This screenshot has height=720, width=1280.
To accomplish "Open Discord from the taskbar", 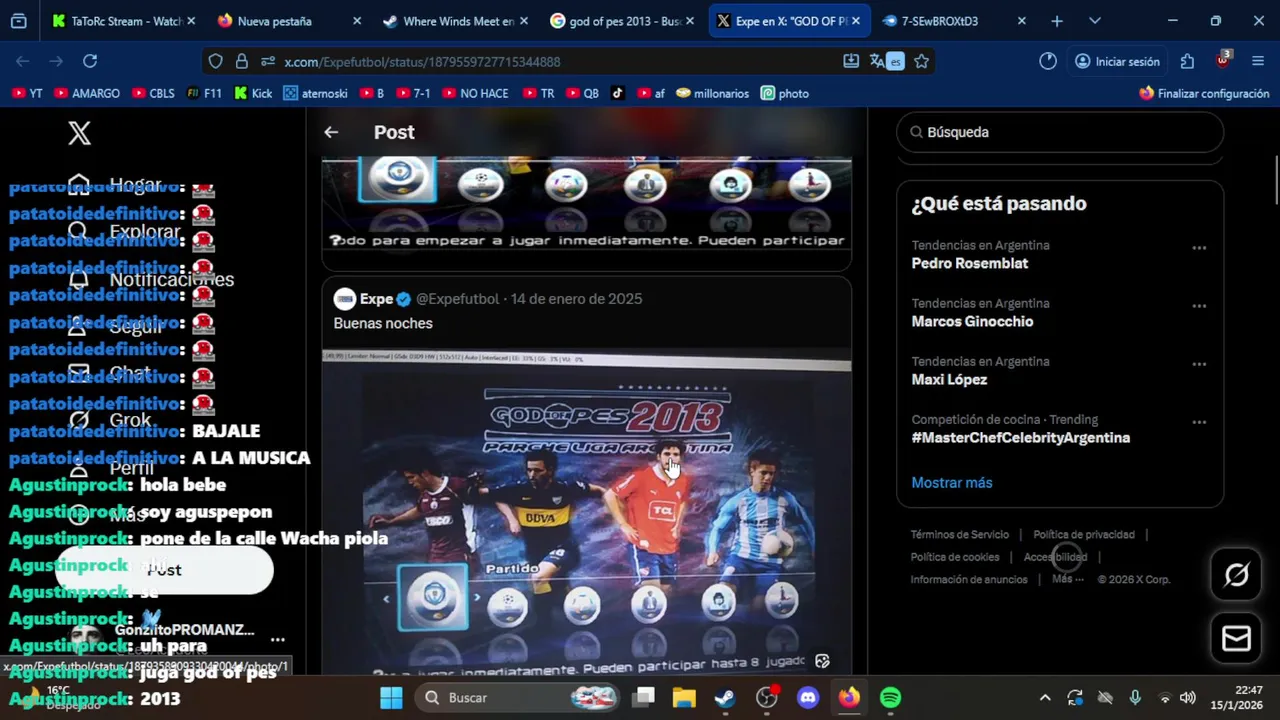I will click(x=808, y=698).
